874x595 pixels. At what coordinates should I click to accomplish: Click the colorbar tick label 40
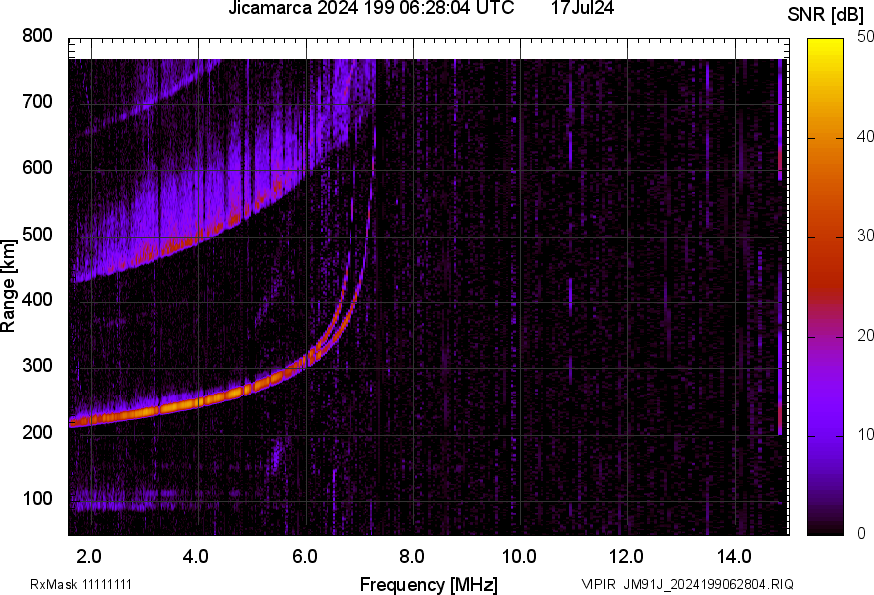pos(865,137)
